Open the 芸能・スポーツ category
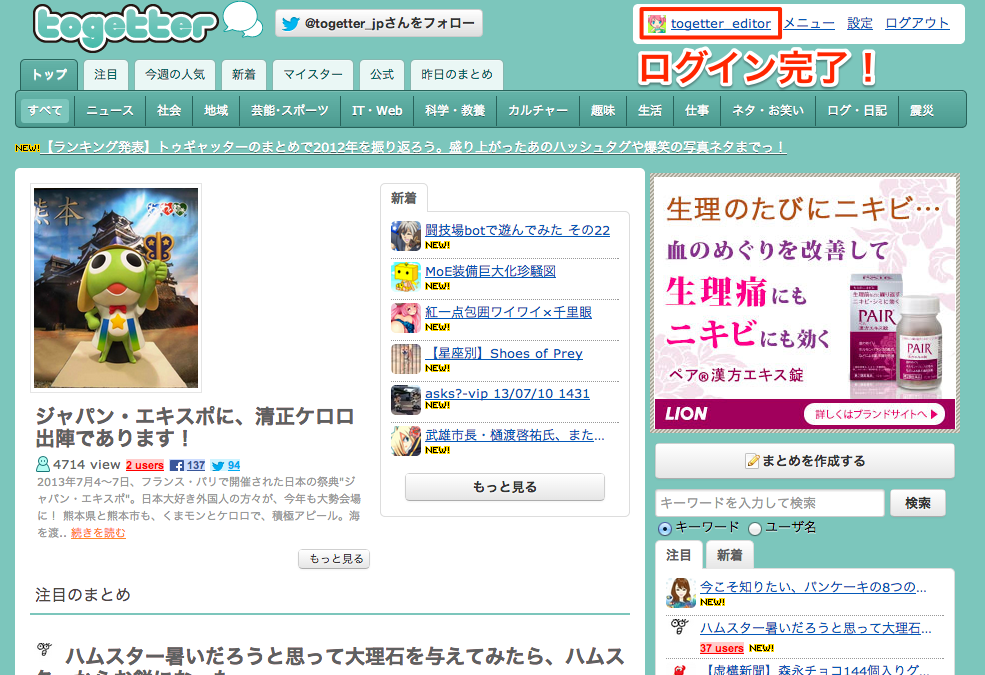Screen dimensions: 985x675 pyautogui.click(x=290, y=111)
